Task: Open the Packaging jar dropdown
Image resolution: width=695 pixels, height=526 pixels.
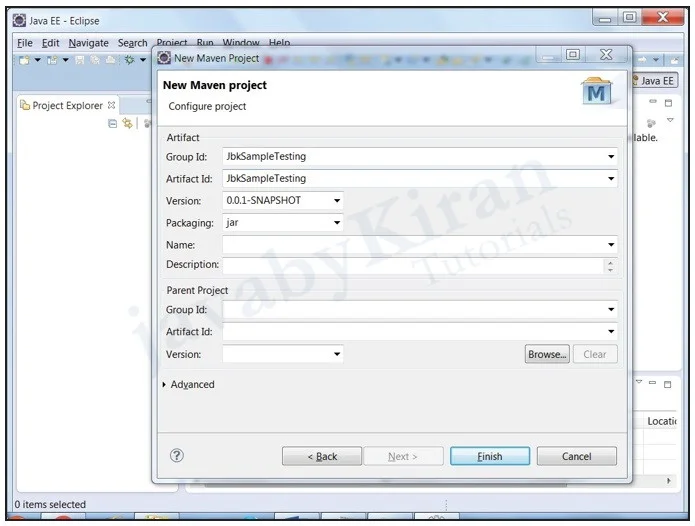Action: click(337, 222)
